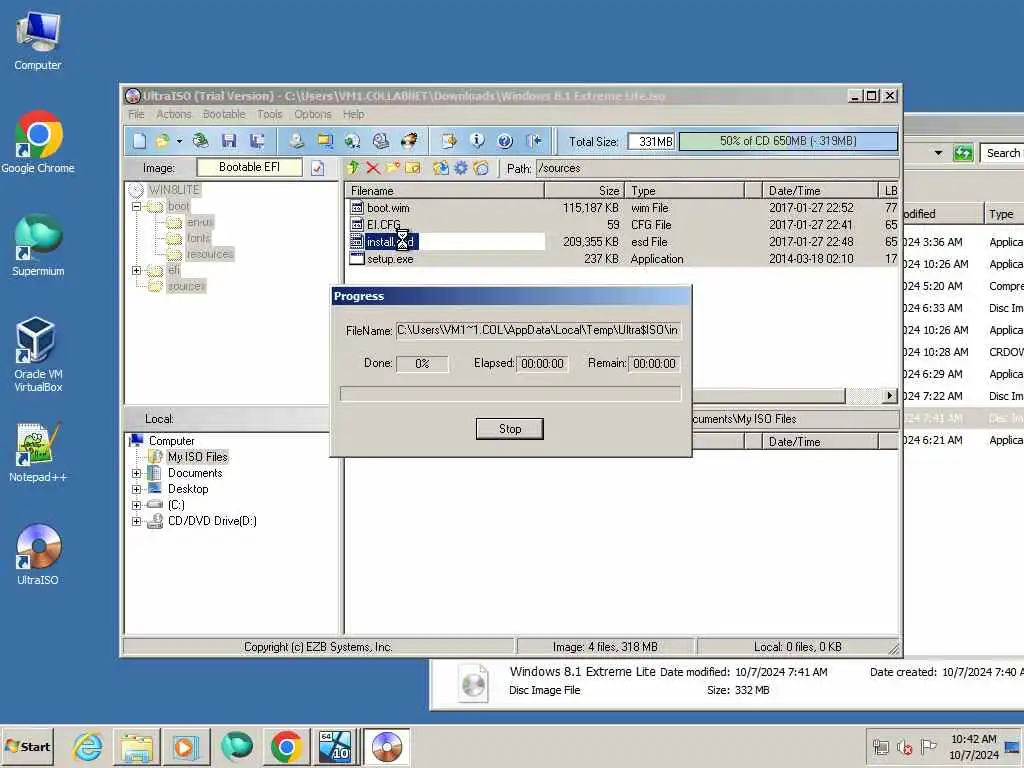Open the Tools menu
The image size is (1024, 768).
click(x=270, y=114)
